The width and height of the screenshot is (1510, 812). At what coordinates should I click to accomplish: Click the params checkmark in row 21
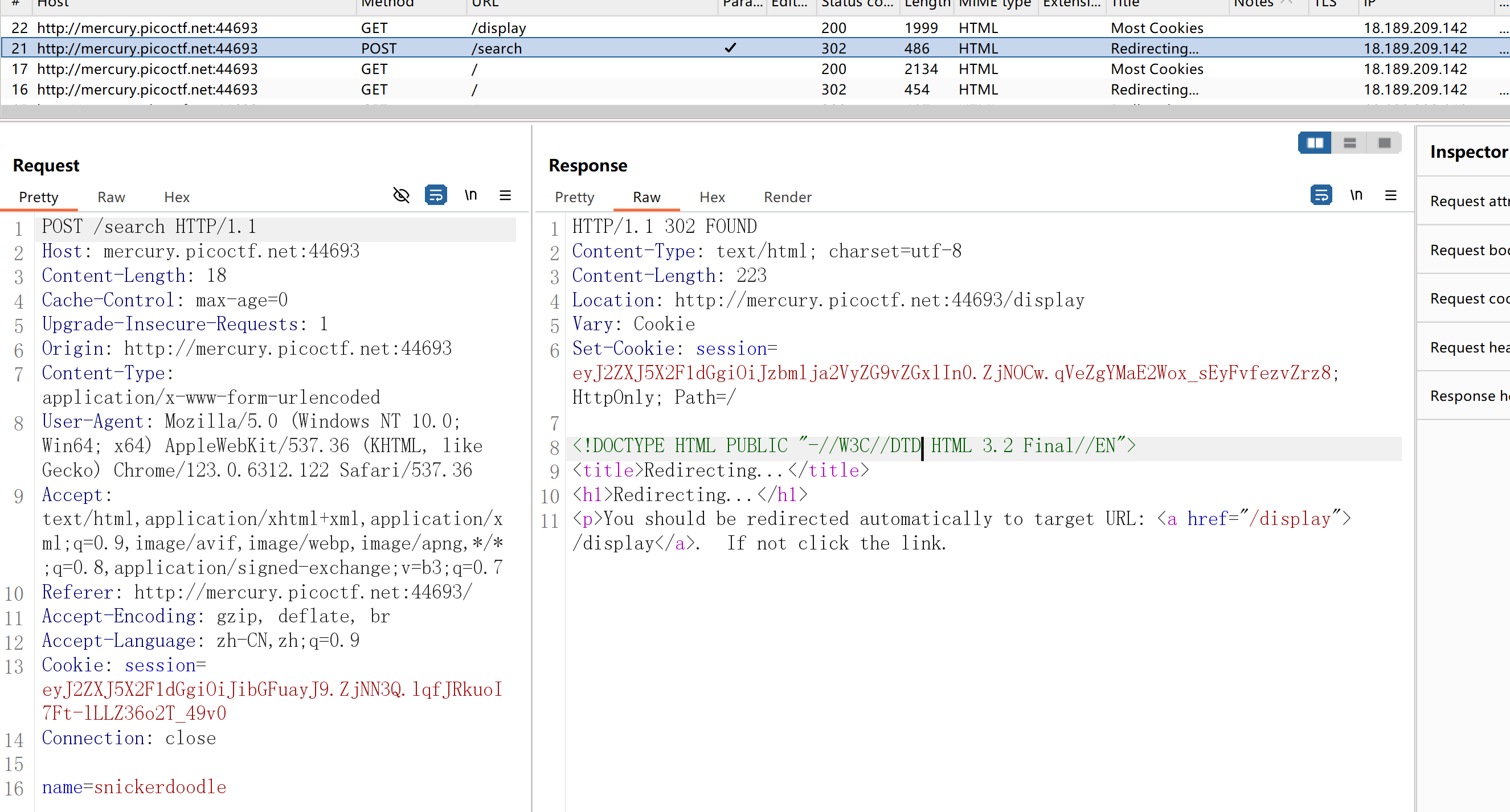click(730, 47)
